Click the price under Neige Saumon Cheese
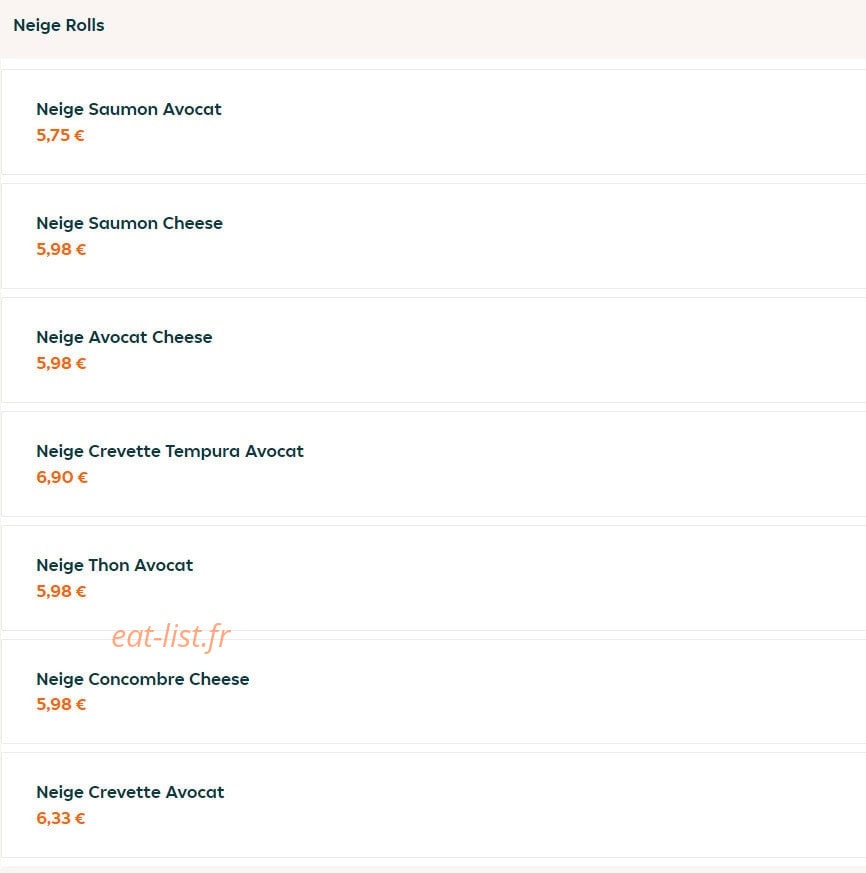The image size is (866, 873). pyautogui.click(x=61, y=249)
